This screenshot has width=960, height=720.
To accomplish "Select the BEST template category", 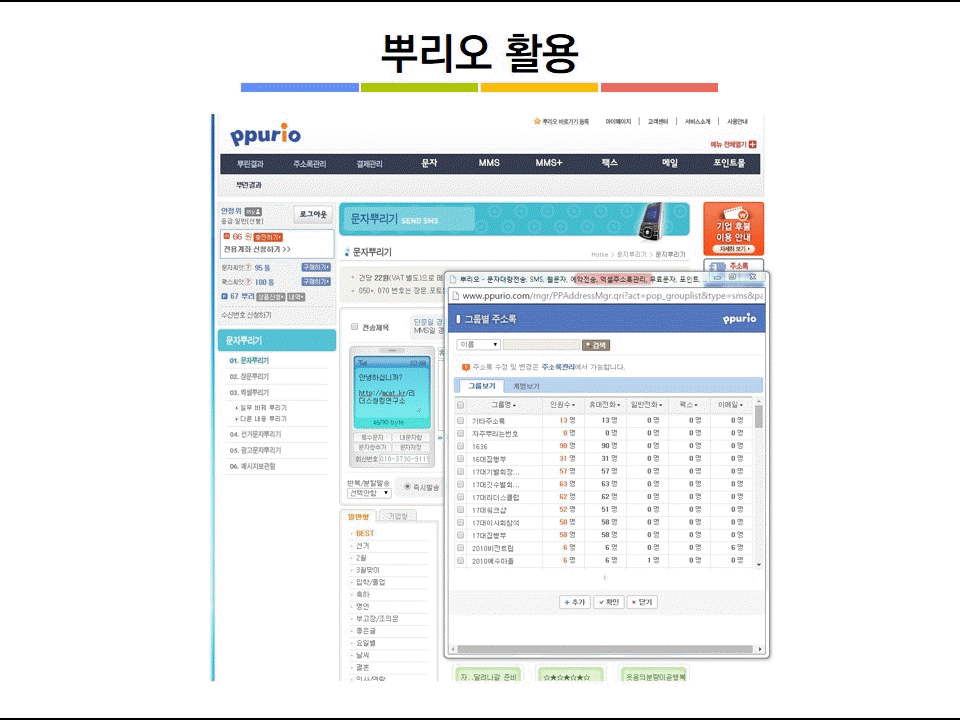I will (x=365, y=533).
